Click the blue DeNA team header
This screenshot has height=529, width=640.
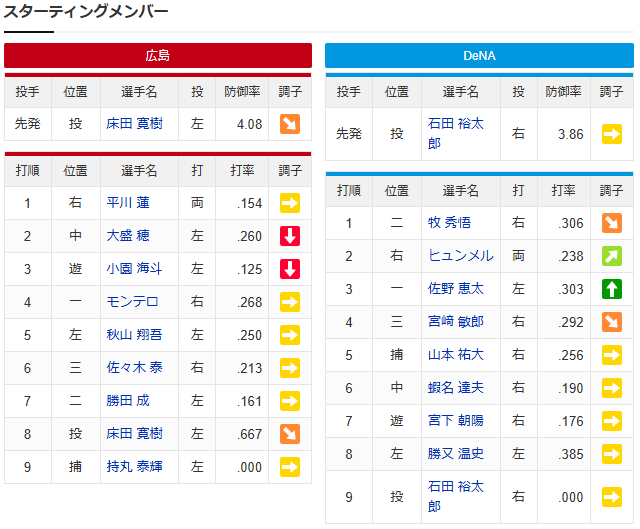479,56
